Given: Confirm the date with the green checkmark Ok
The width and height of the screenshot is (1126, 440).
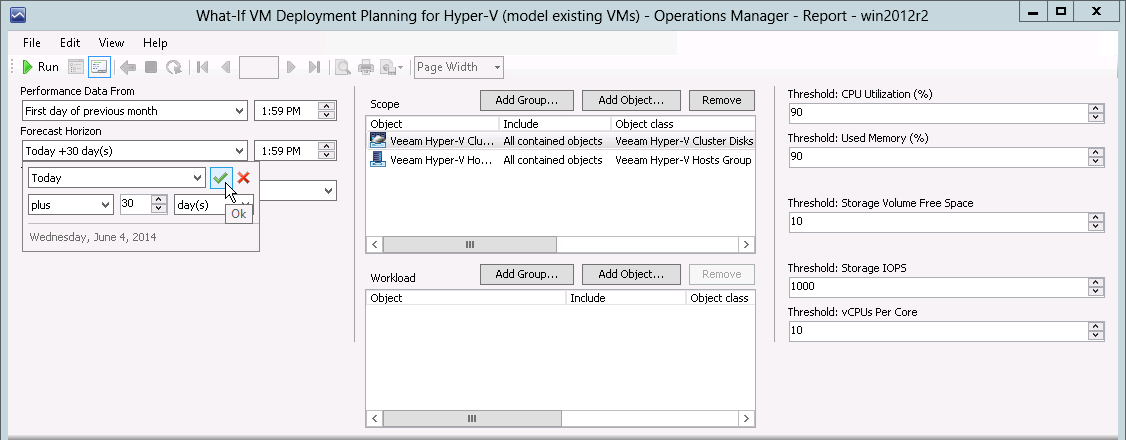Looking at the screenshot, I should tap(220, 178).
